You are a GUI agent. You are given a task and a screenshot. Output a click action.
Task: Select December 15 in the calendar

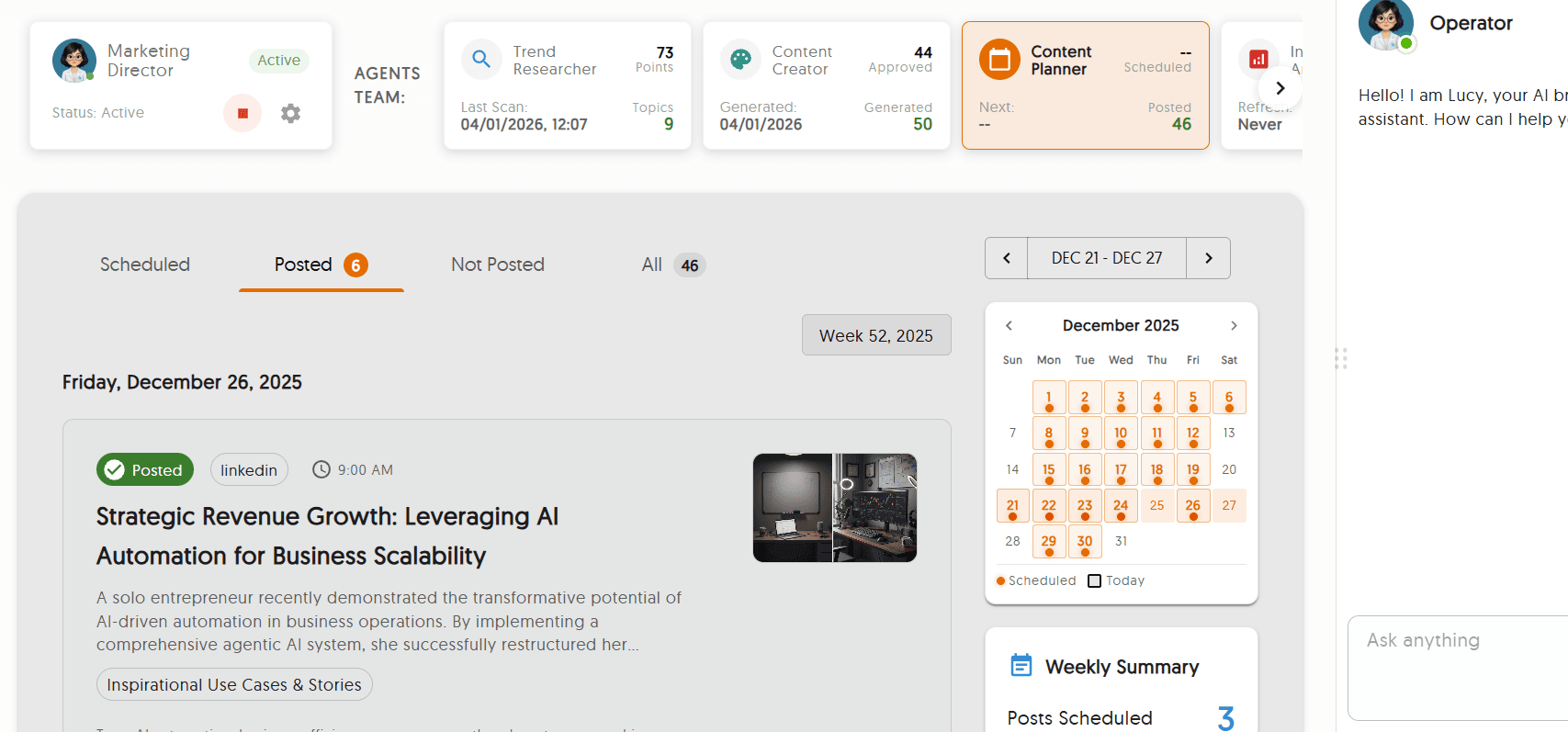coord(1049,469)
